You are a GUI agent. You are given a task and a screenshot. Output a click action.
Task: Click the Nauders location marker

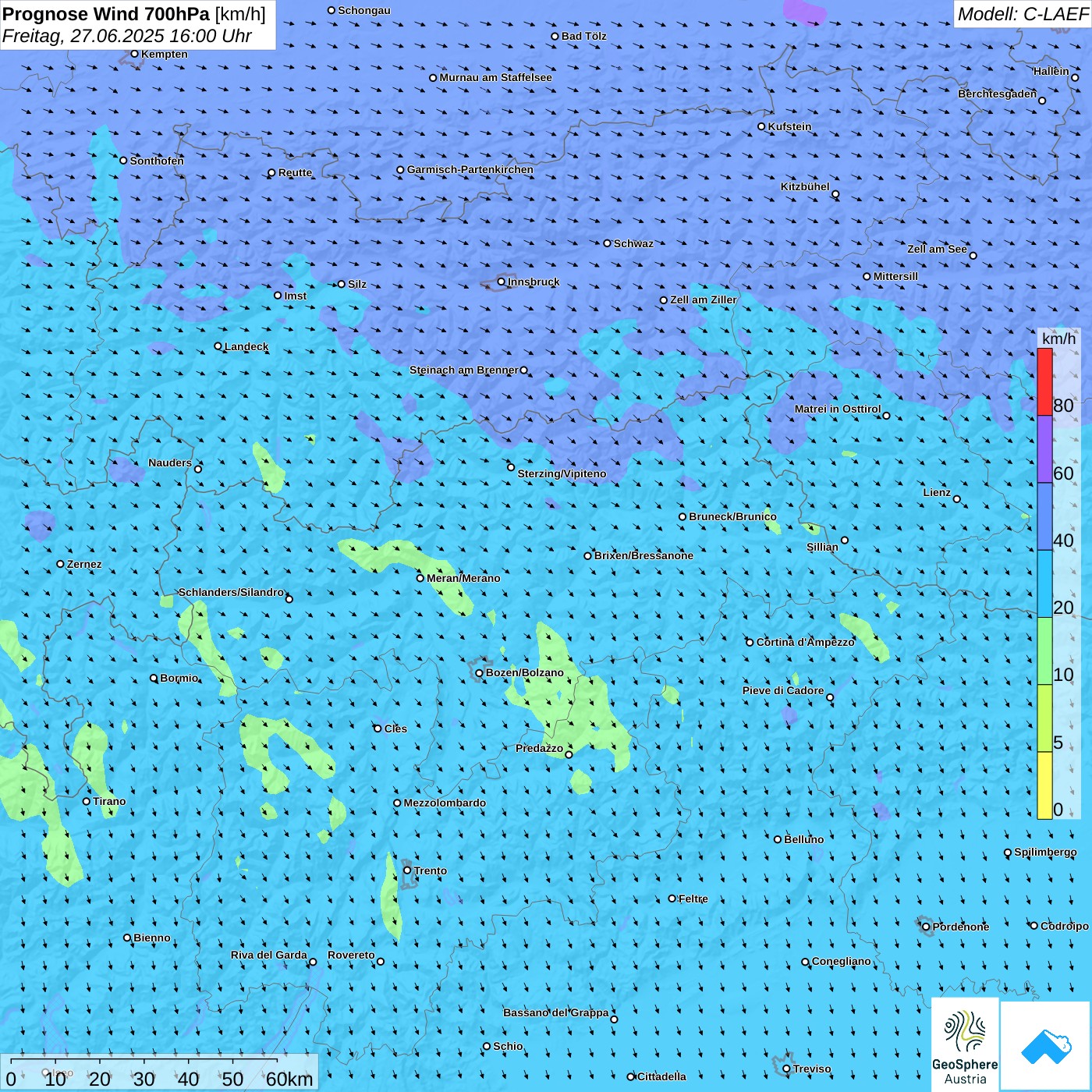(x=198, y=469)
